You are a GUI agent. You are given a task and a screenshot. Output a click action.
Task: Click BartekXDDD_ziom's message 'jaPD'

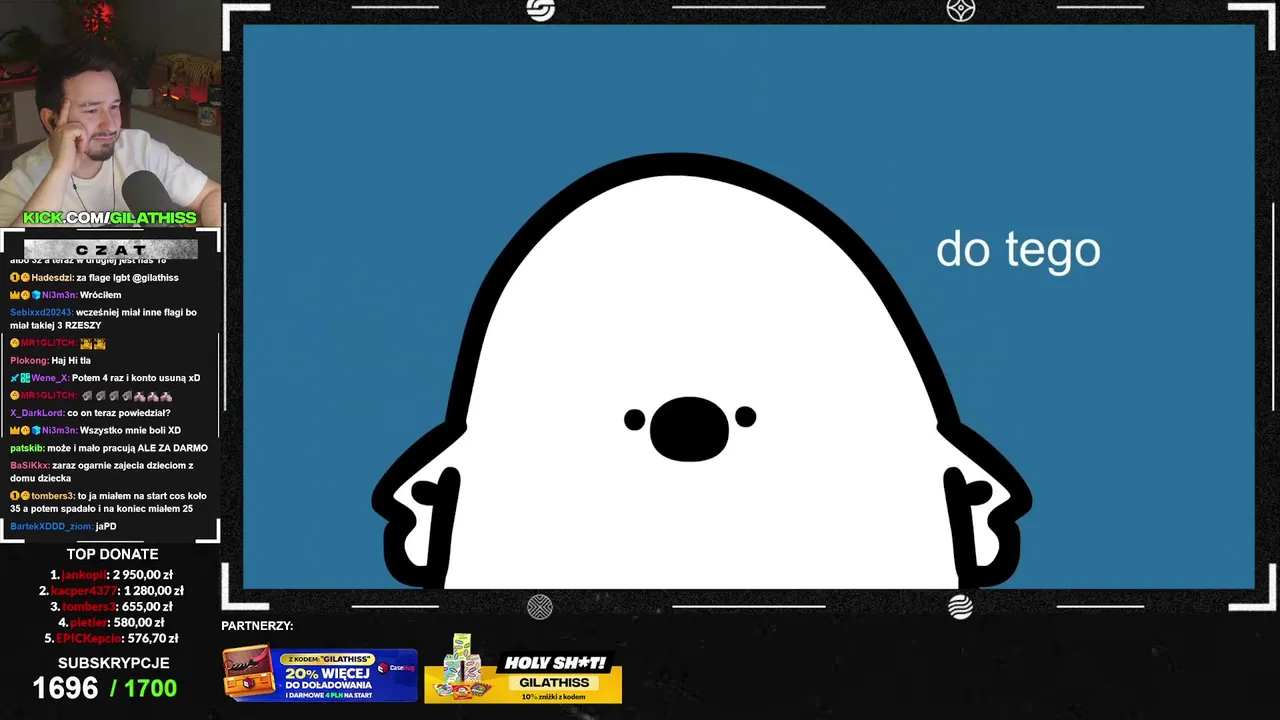pyautogui.click(x=63, y=526)
